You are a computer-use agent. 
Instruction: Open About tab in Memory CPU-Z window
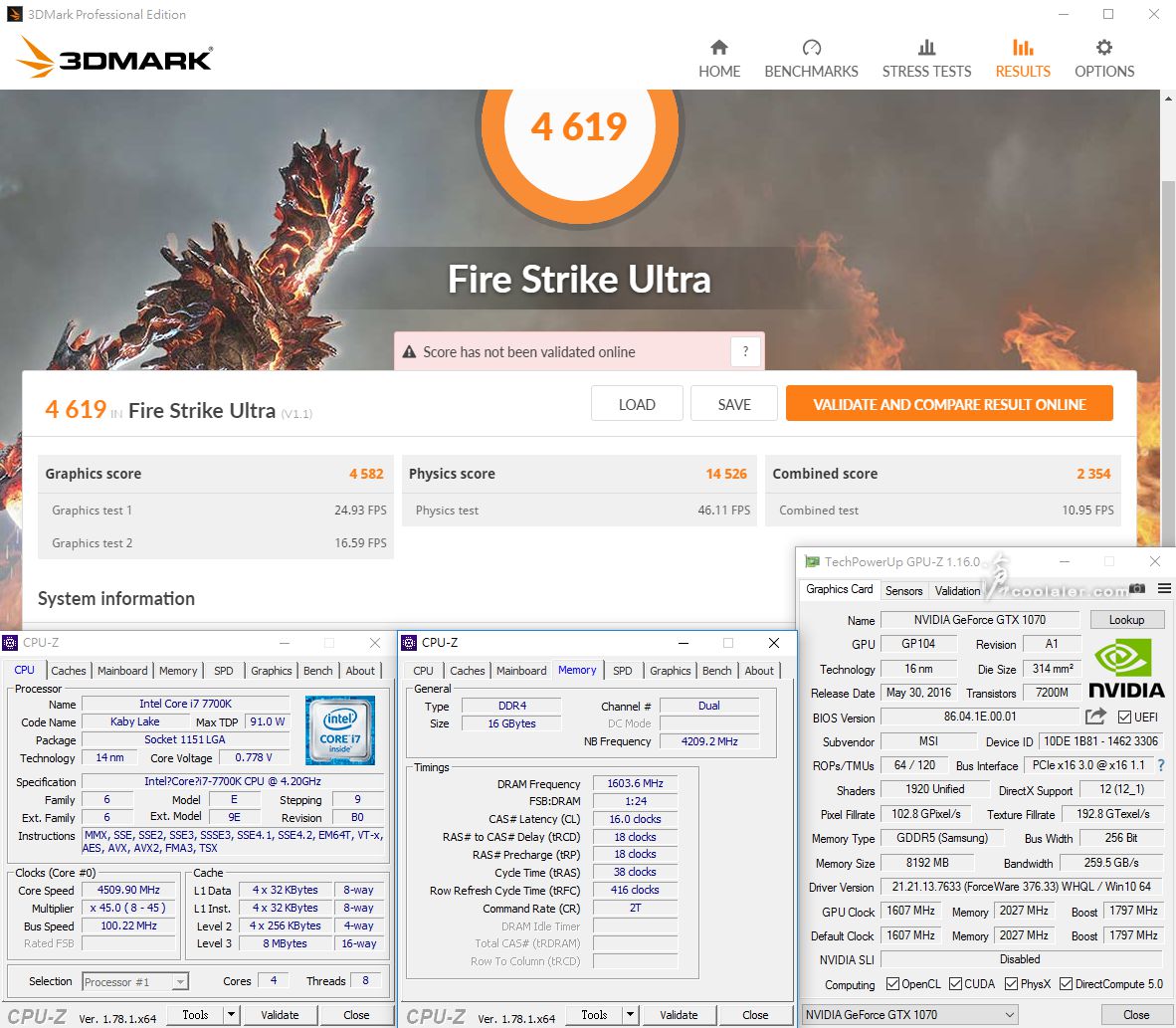759,671
